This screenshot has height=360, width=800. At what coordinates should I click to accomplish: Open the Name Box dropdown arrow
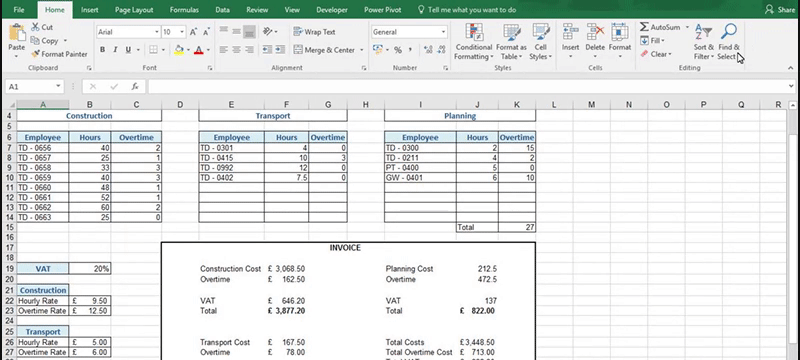click(x=58, y=87)
